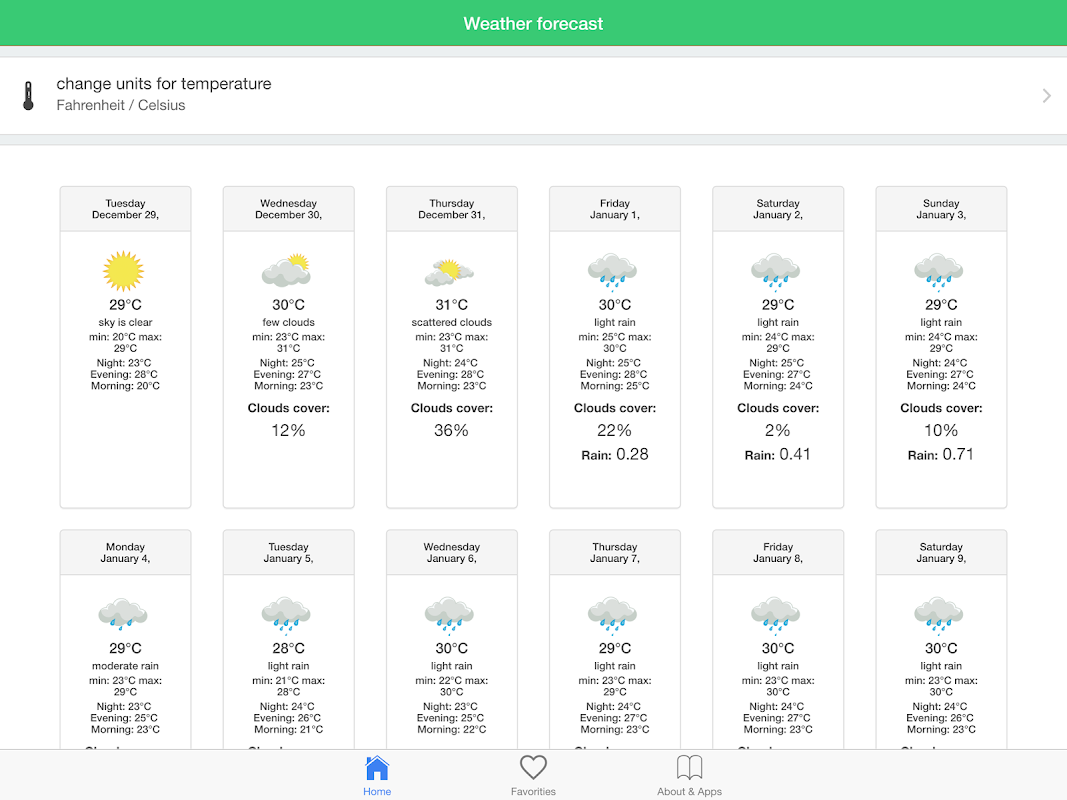
Task: Click the 22% clouds cover value
Action: coord(614,431)
